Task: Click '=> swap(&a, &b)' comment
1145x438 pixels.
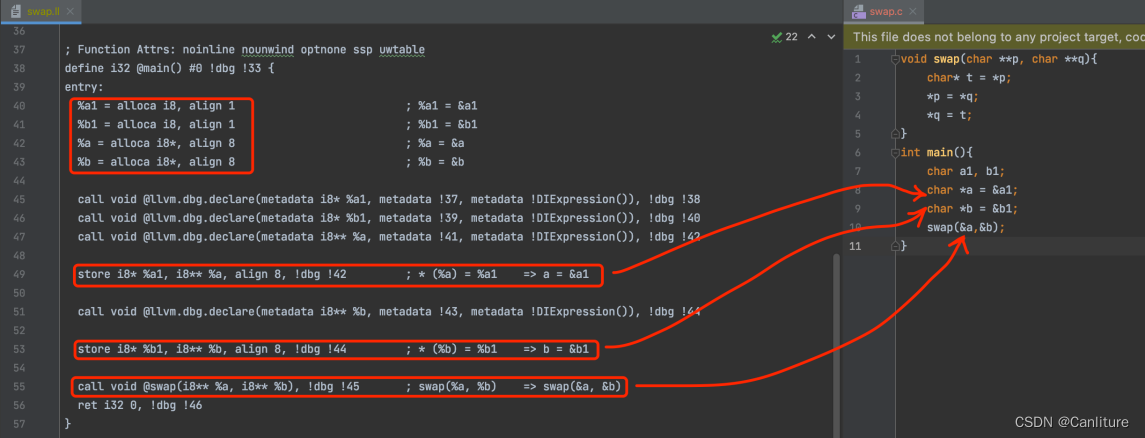Action: [x=572, y=387]
